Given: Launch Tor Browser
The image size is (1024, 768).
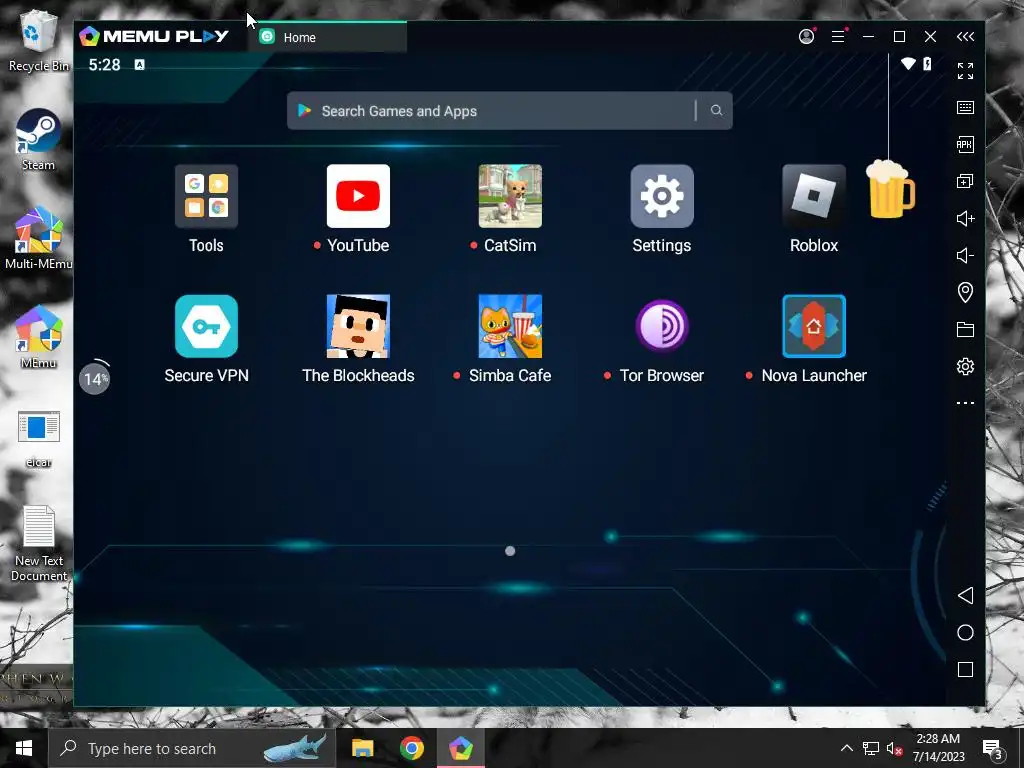Looking at the screenshot, I should click(662, 326).
